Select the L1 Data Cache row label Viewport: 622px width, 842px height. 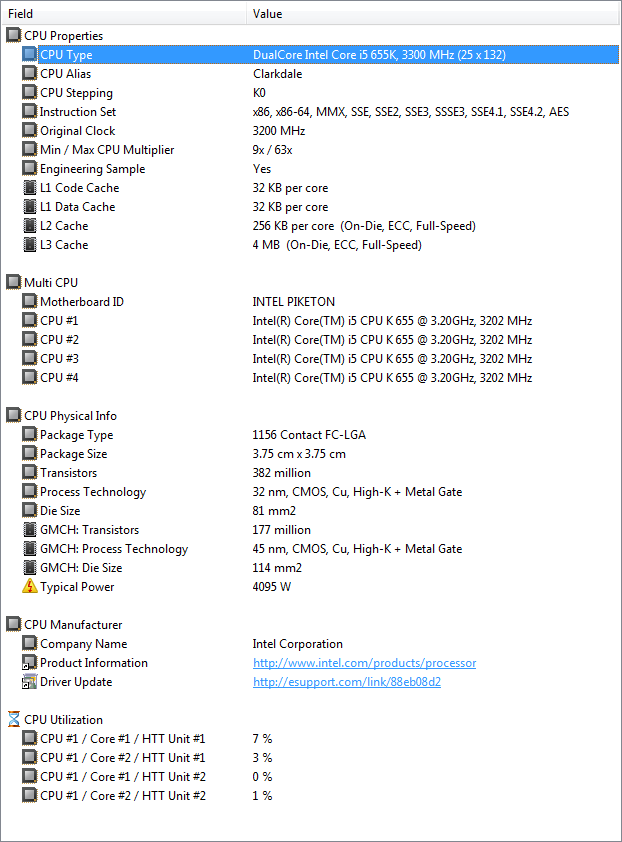click(x=77, y=207)
